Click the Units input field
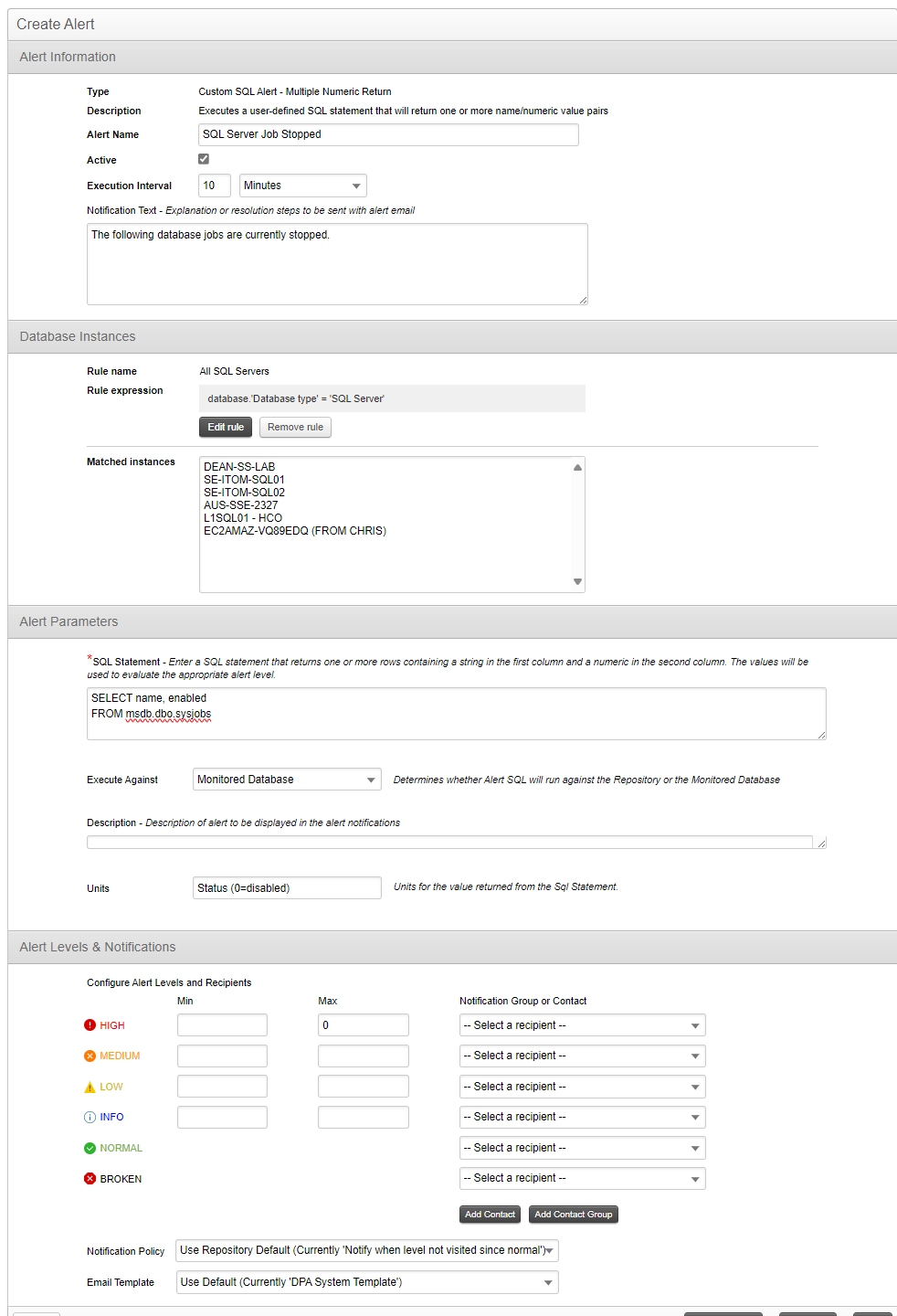 [287, 887]
